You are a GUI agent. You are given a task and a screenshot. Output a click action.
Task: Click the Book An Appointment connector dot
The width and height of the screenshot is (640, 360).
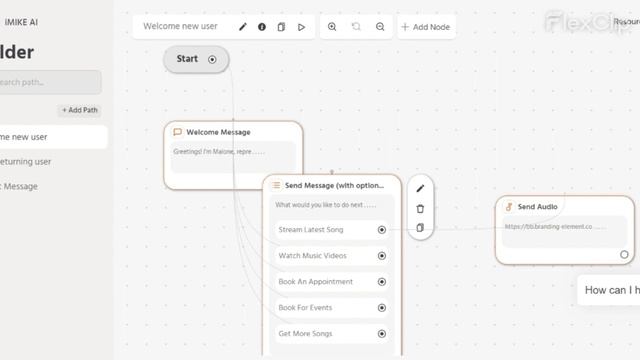click(382, 282)
